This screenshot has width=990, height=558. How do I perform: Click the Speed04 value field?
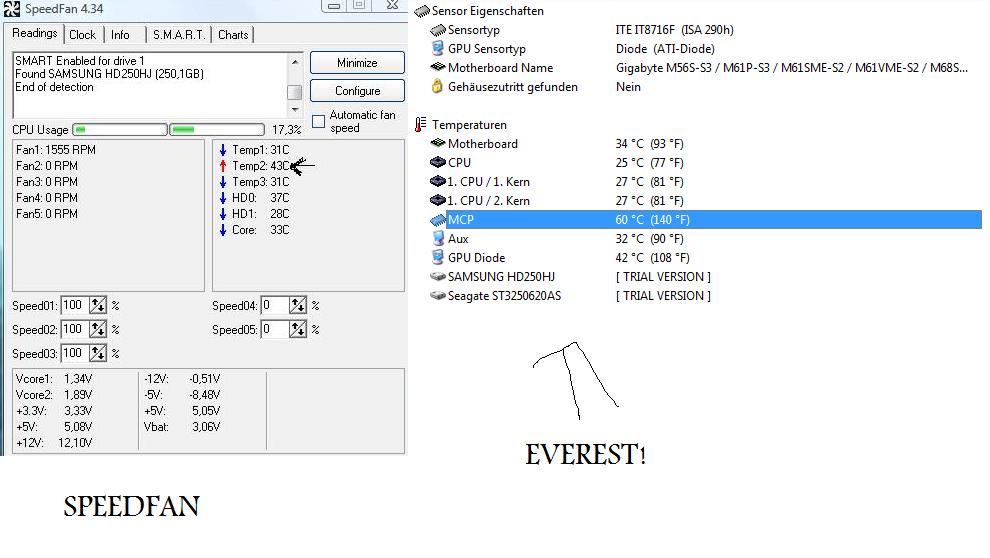coord(274,306)
